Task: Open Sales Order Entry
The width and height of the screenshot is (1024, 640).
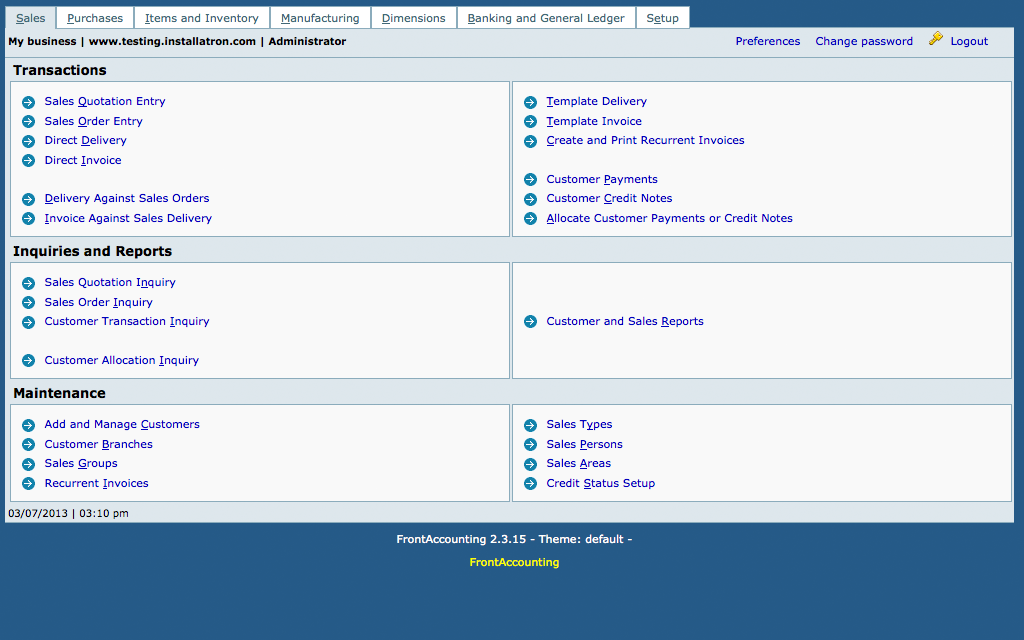Action: [93, 121]
